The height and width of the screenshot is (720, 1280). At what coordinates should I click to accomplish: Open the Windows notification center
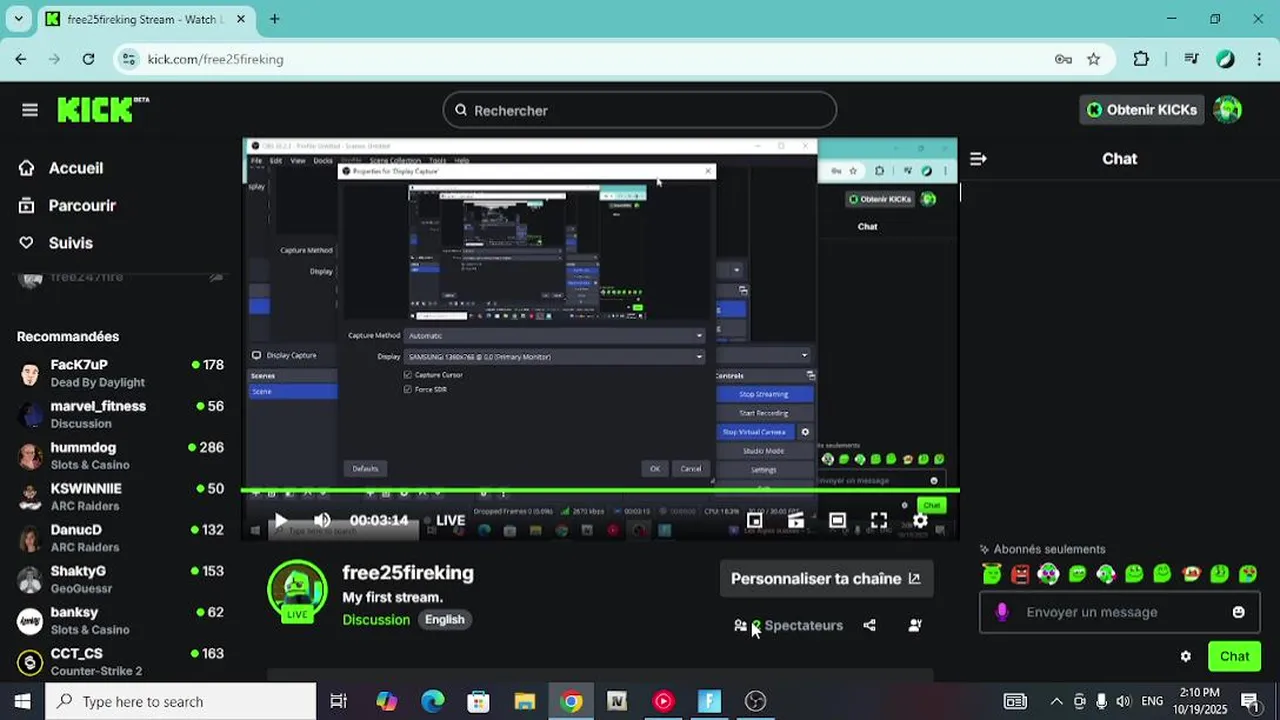tap(1250, 701)
